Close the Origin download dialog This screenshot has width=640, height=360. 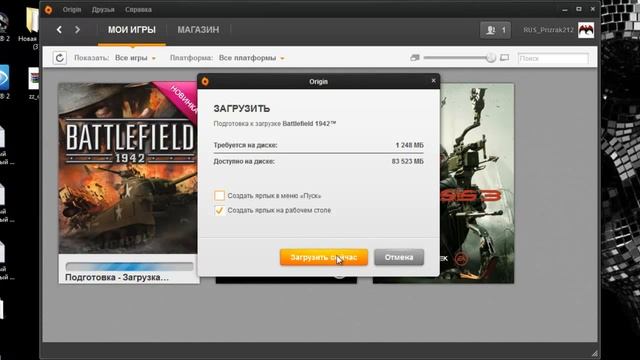(x=433, y=81)
